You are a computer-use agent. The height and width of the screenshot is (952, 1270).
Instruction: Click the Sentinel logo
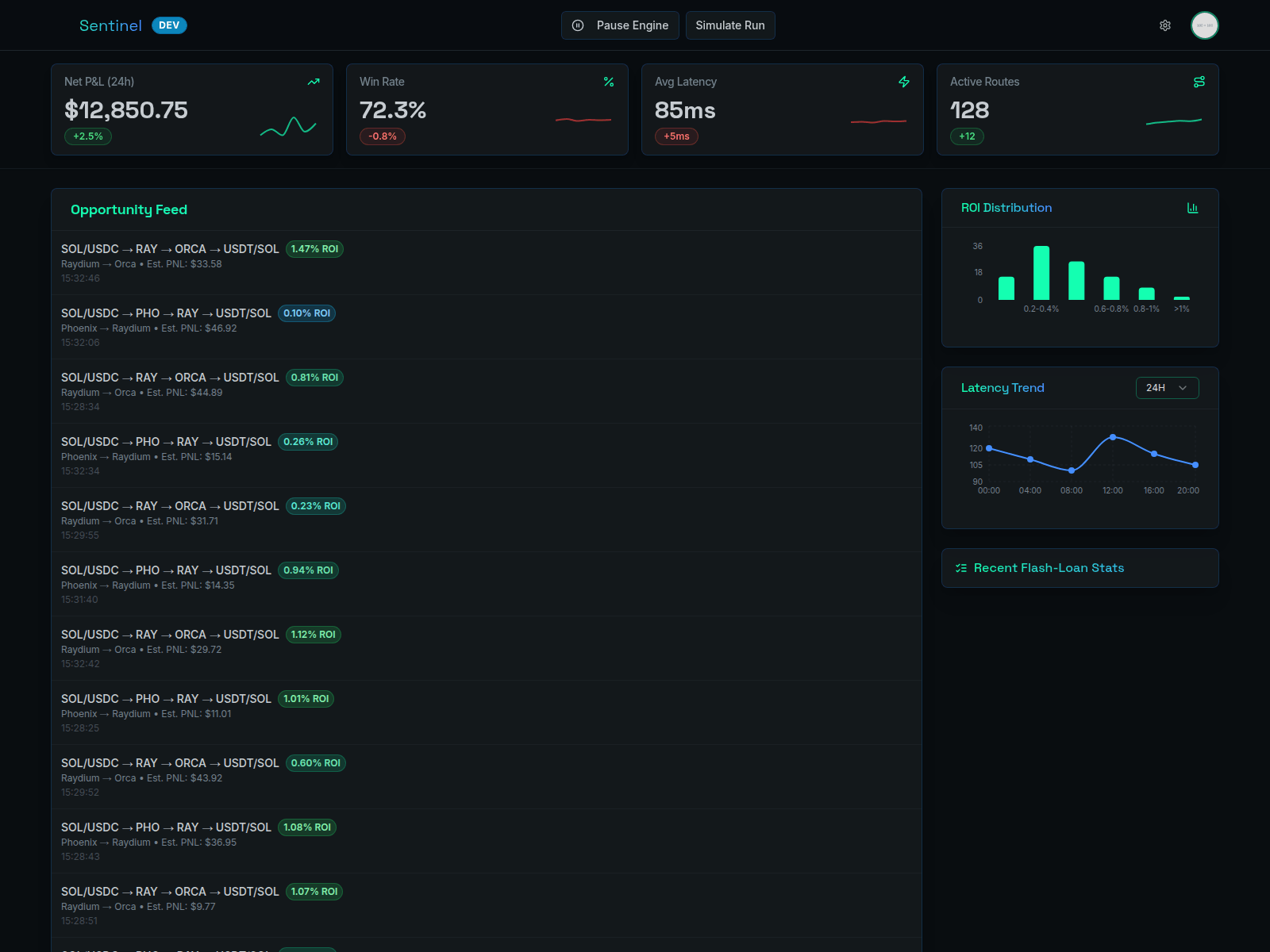(110, 25)
